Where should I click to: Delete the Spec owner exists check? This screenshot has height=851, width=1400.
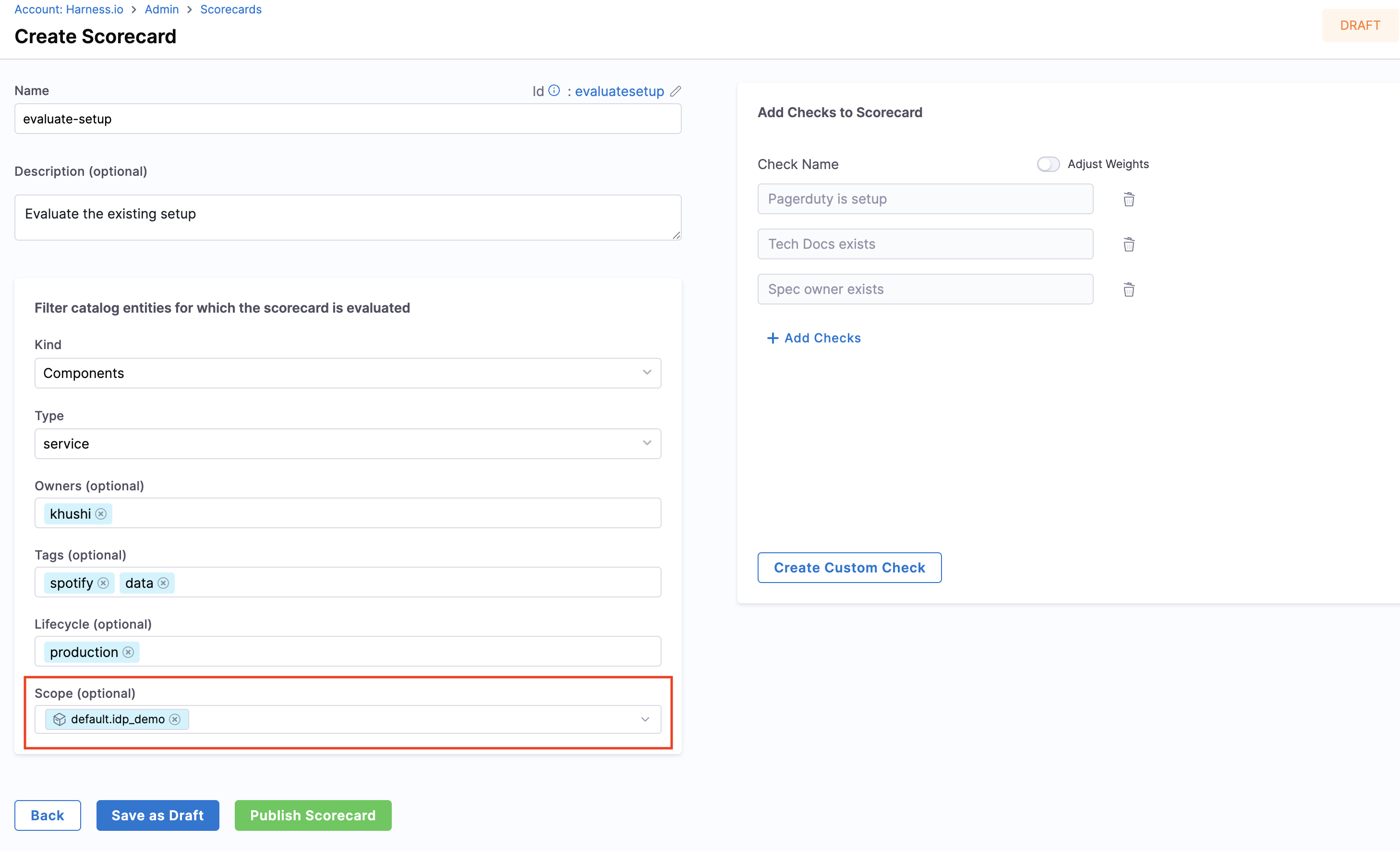coord(1128,290)
